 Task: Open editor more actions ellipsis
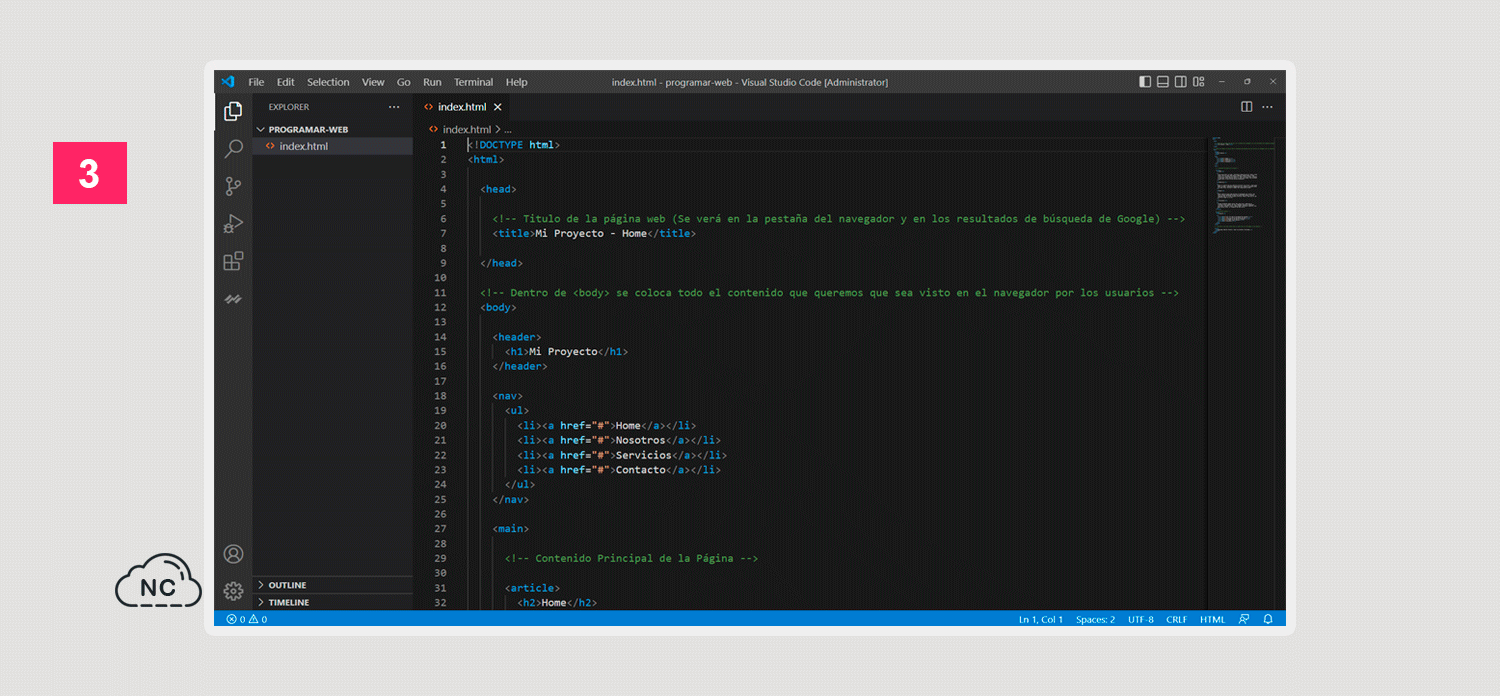pos(1268,106)
